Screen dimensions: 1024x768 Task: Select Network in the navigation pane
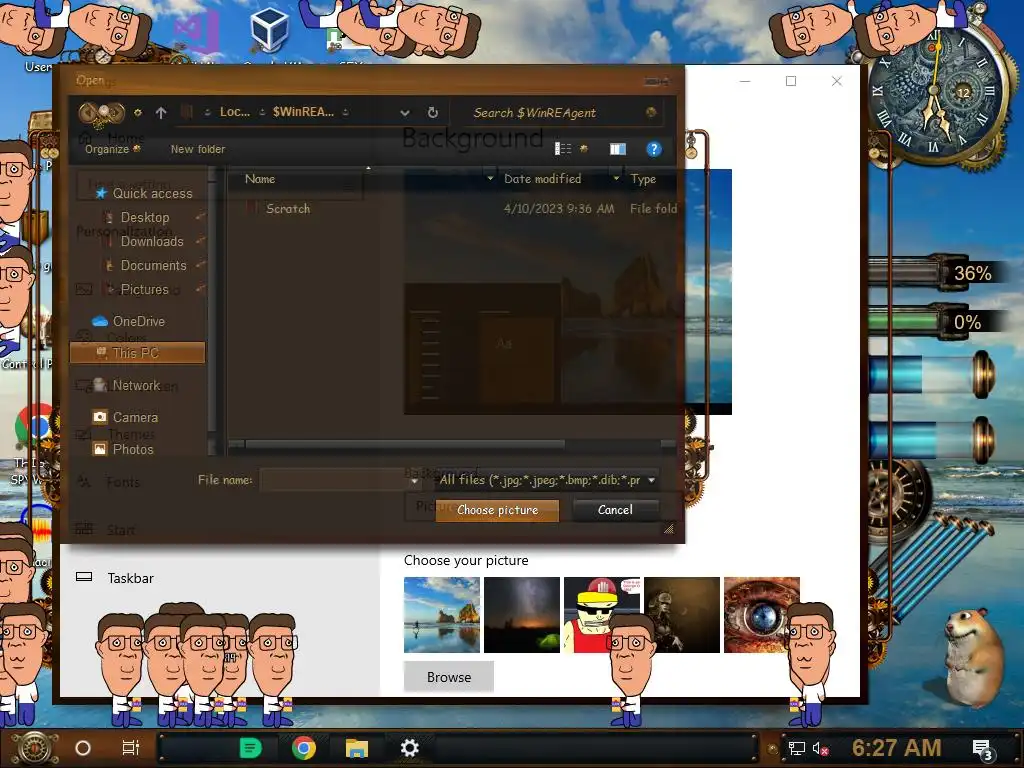[136, 385]
